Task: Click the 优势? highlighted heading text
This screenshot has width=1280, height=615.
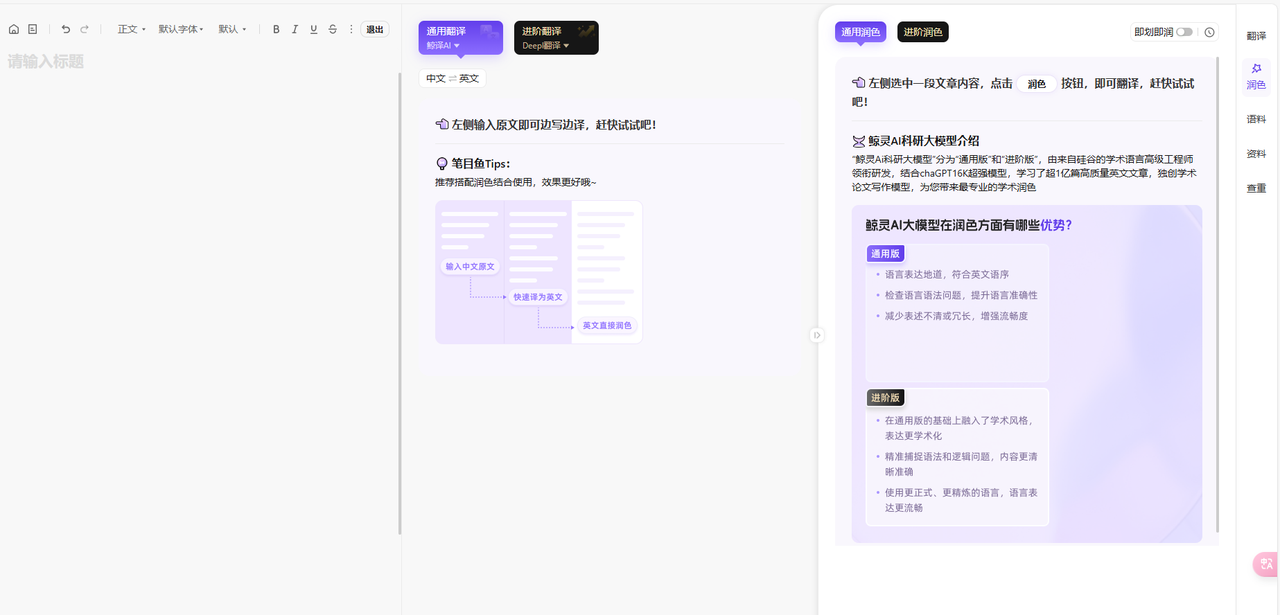Action: coord(1056,225)
